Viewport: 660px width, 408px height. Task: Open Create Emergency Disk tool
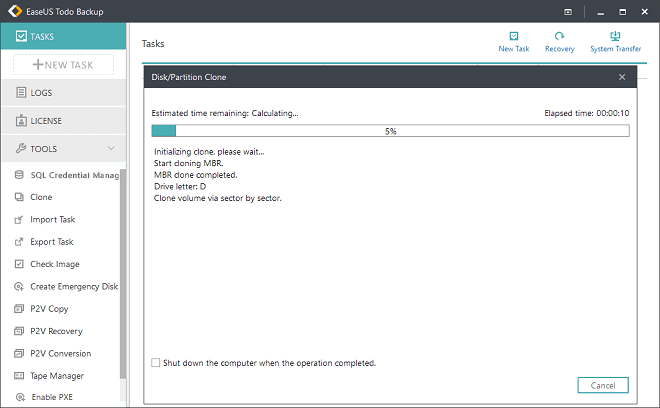click(73, 286)
